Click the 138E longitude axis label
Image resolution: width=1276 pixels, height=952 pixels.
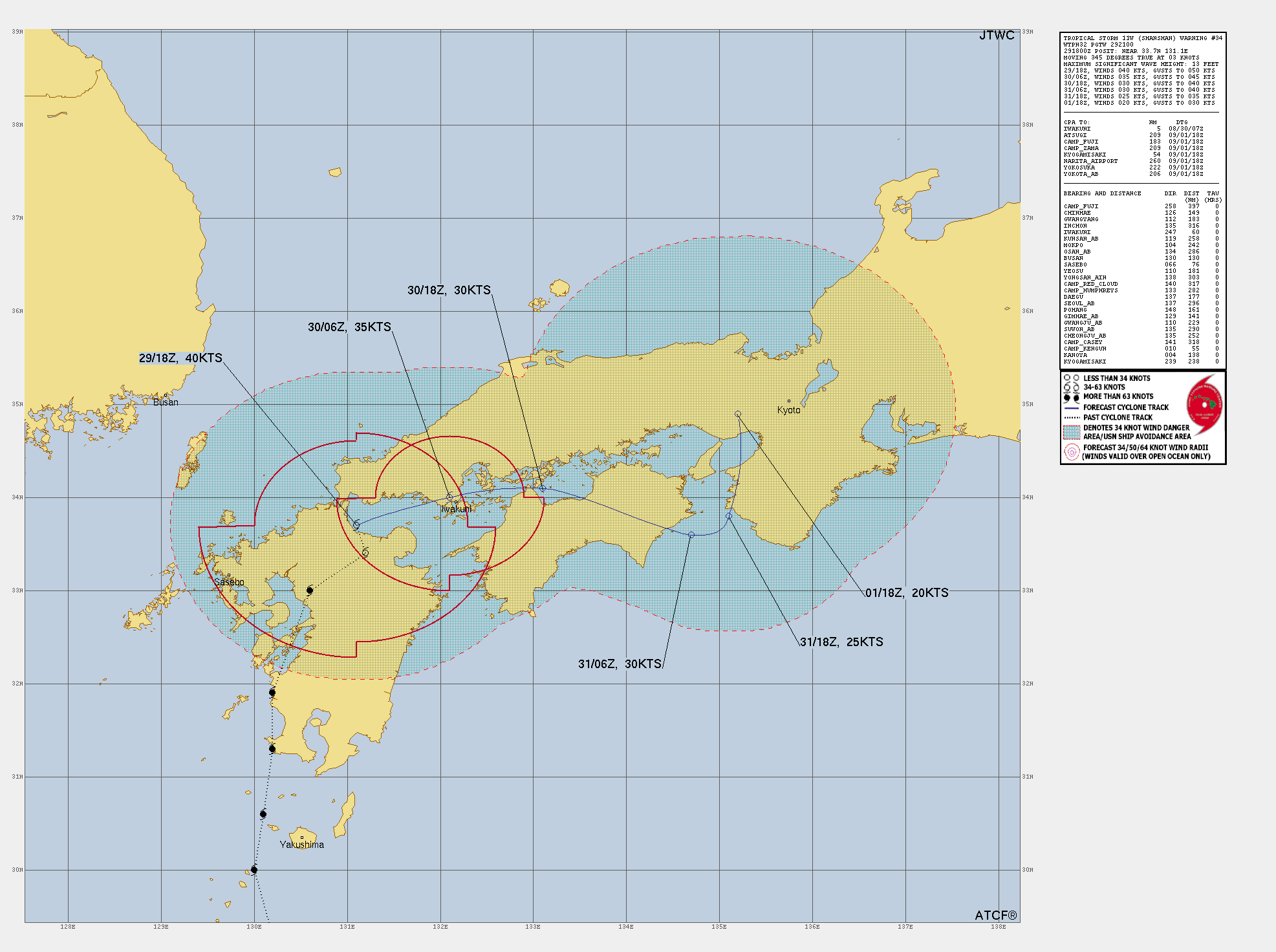tap(999, 927)
